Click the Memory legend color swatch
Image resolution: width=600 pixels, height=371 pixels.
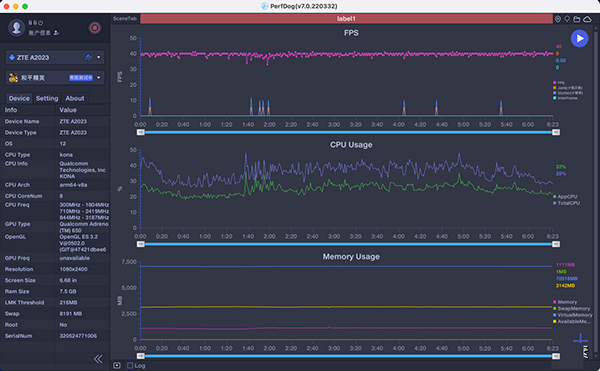[554, 302]
